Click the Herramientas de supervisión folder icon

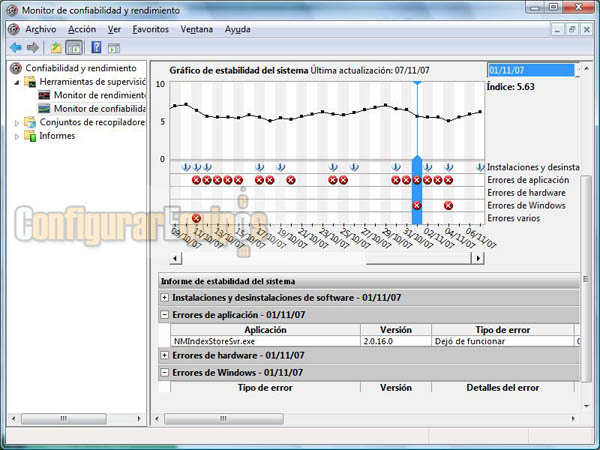[30, 82]
